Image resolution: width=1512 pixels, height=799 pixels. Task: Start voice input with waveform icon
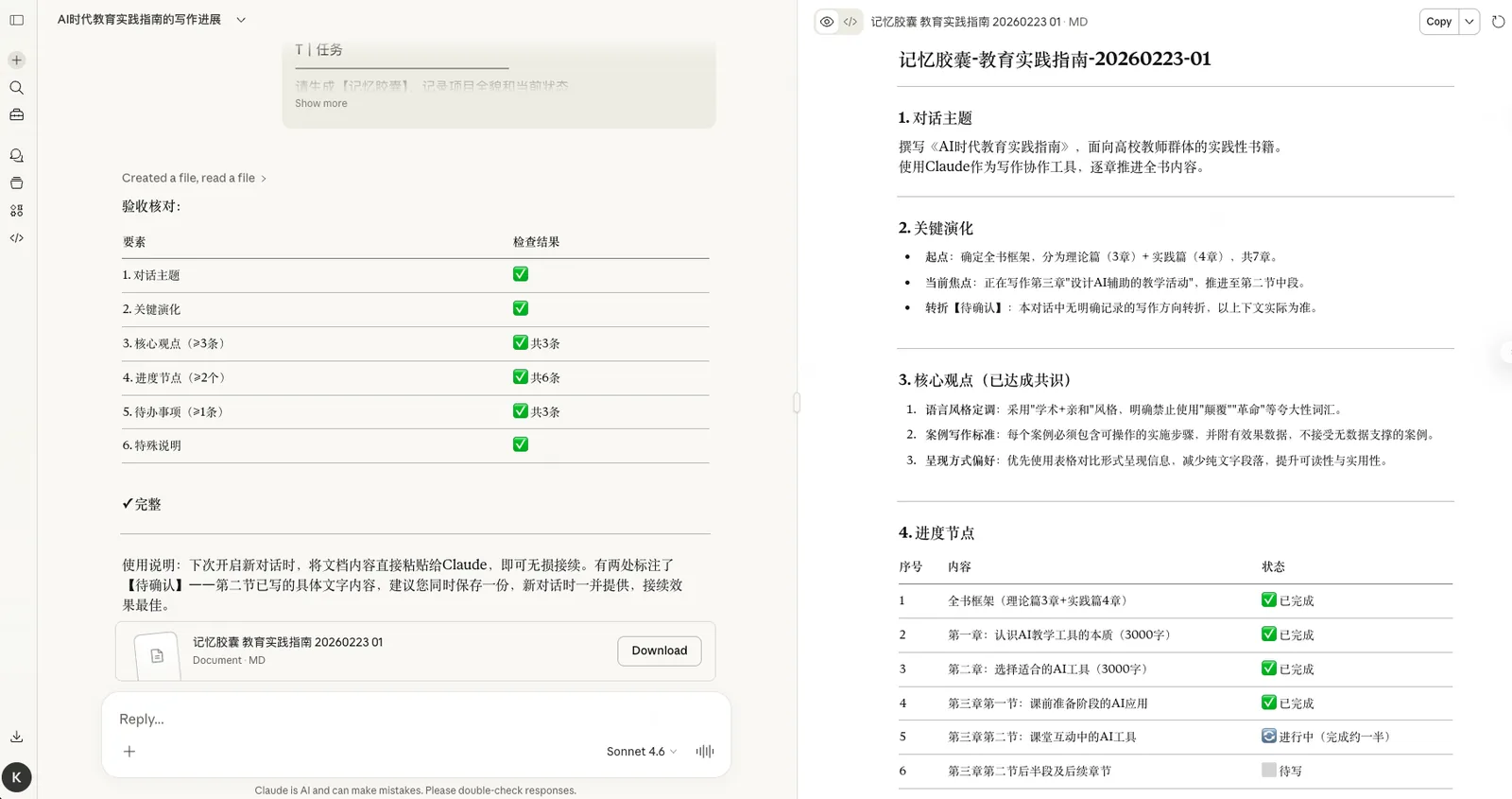pyautogui.click(x=705, y=752)
